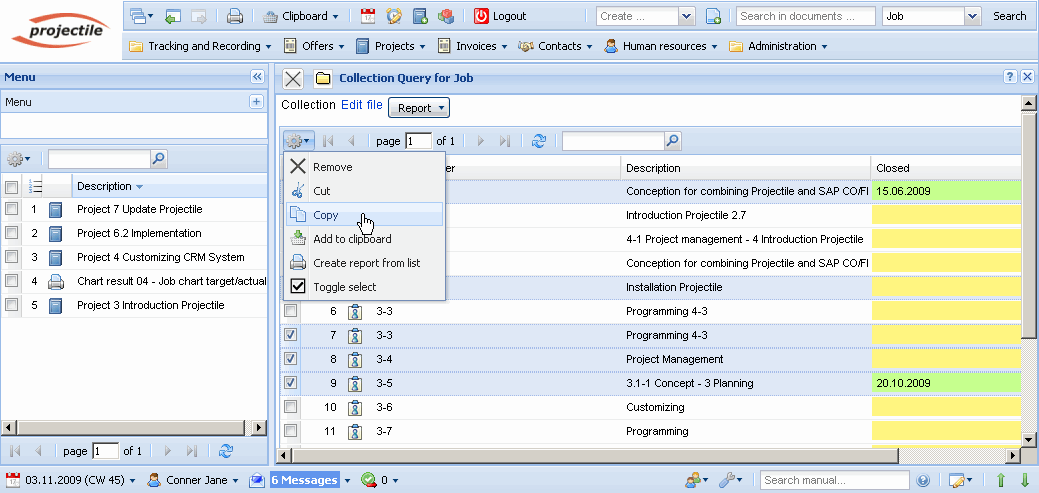Click the Search in documents input field
Image resolution: width=1039 pixels, height=493 pixels.
tap(806, 16)
